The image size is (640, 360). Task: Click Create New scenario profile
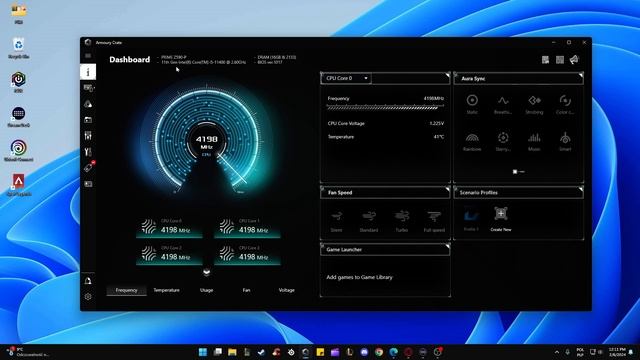(x=501, y=219)
